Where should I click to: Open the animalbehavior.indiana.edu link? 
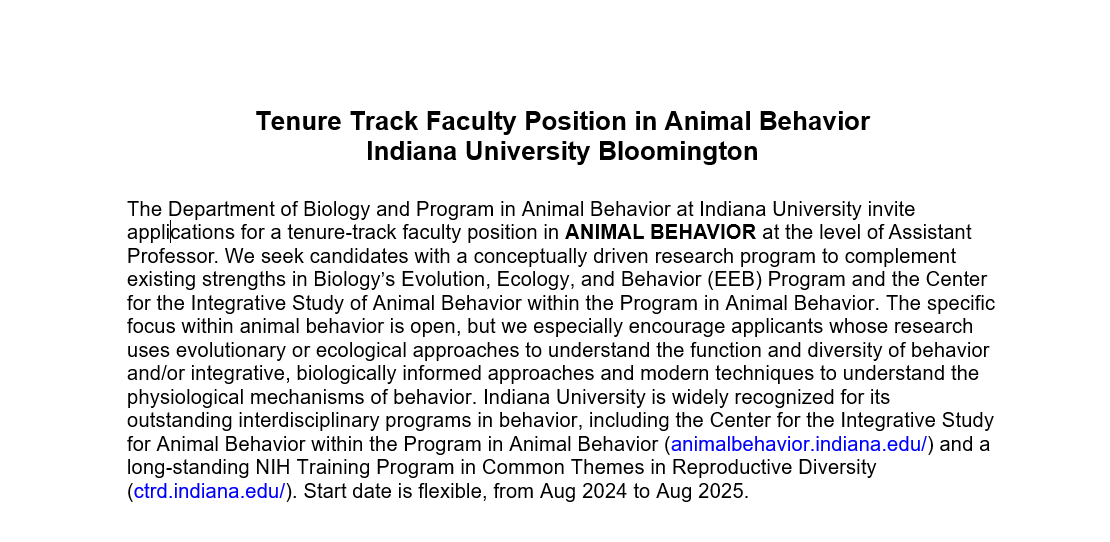(799, 444)
